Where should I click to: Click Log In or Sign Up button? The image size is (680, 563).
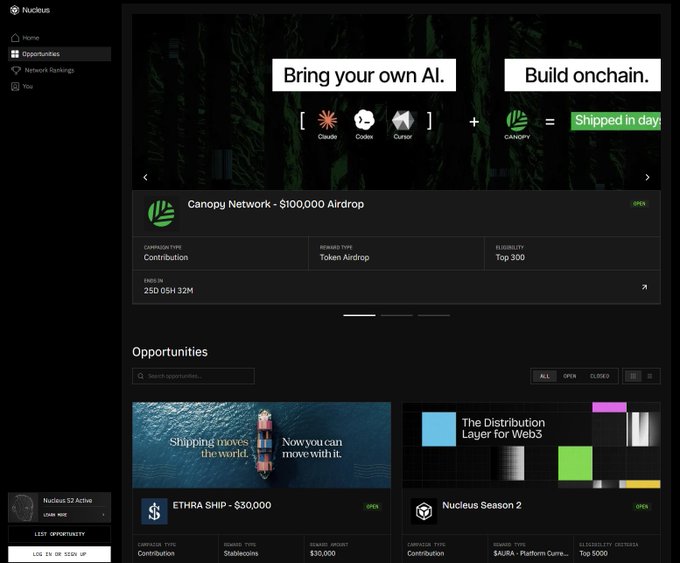pyautogui.click(x=59, y=554)
